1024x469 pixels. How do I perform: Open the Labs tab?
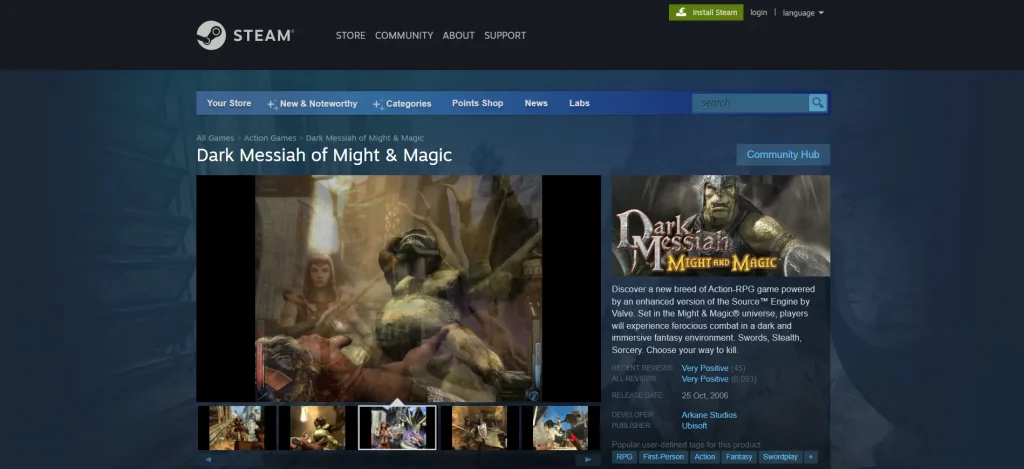point(579,103)
